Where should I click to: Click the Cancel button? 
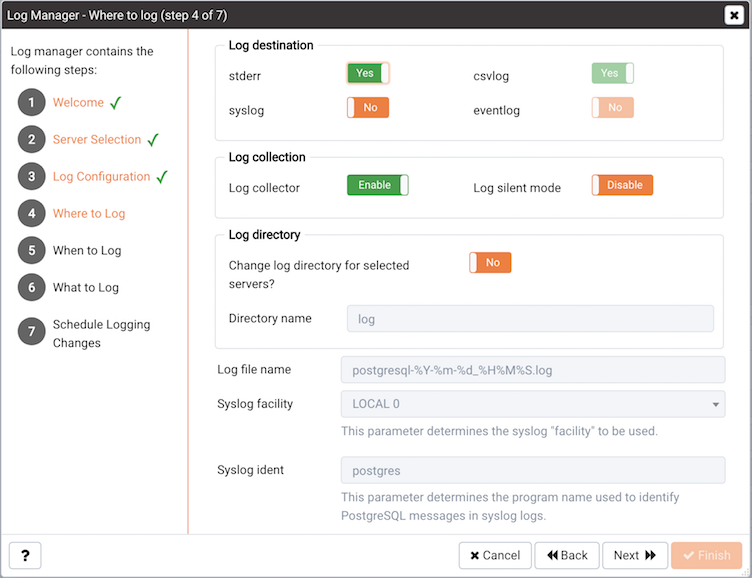pyautogui.click(x=495, y=555)
